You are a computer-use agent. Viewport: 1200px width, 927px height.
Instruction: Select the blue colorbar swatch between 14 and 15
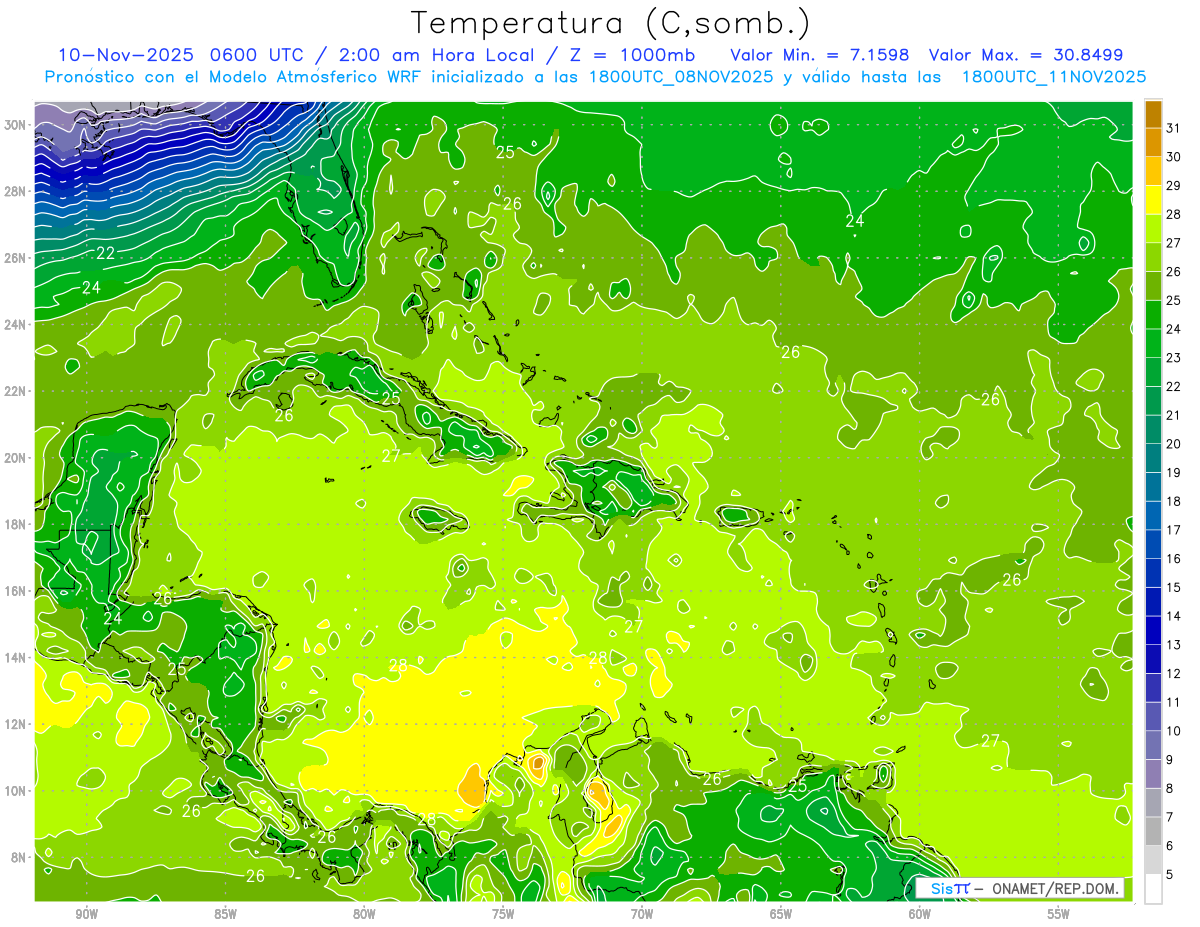point(1153,601)
